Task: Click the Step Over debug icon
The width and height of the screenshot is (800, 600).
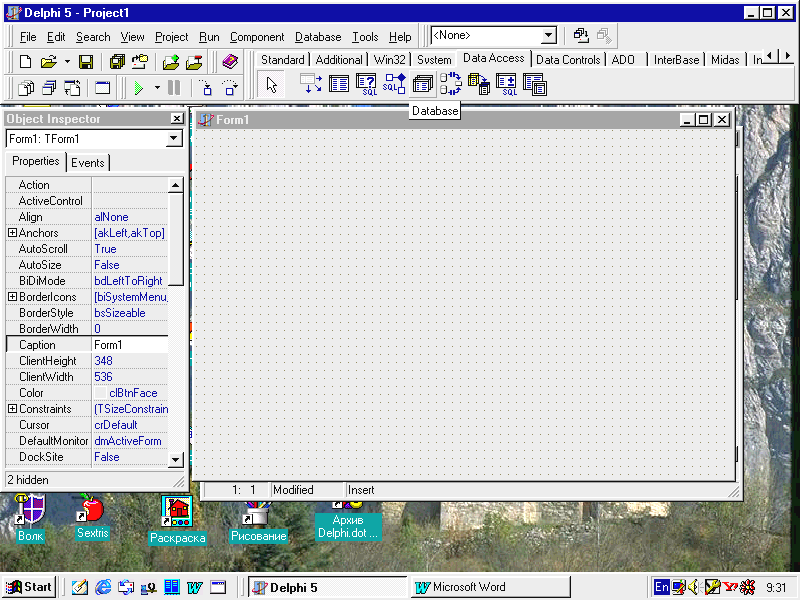Action: [230, 88]
